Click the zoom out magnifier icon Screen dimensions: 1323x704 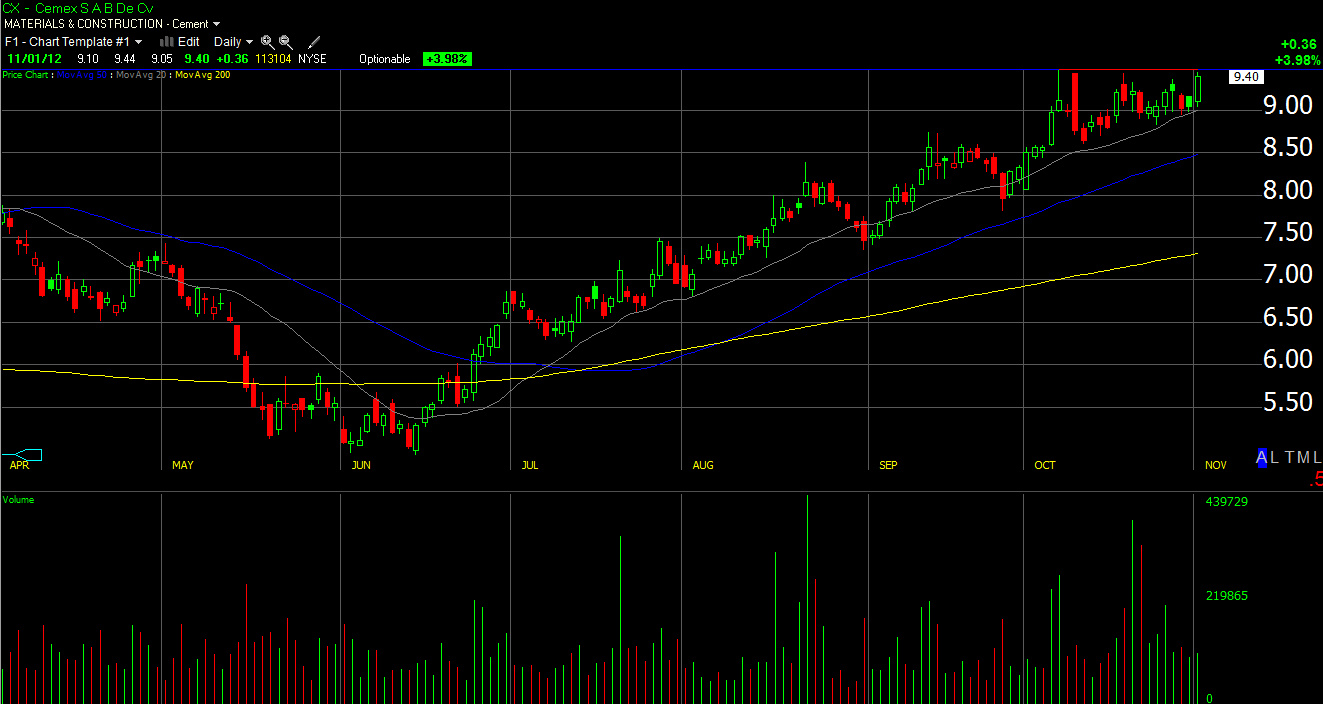(285, 42)
